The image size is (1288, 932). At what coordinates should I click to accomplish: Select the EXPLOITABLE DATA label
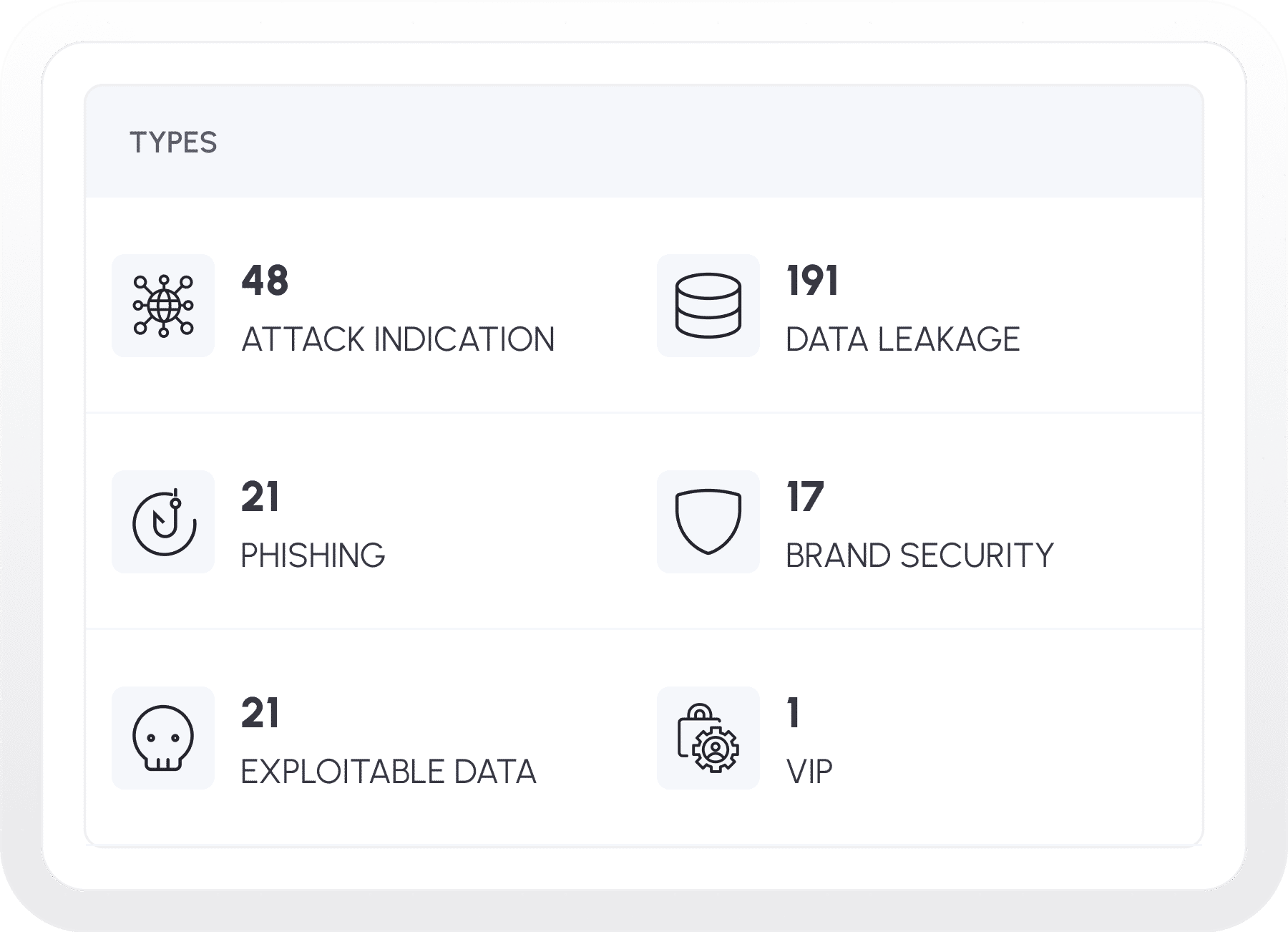(x=388, y=772)
